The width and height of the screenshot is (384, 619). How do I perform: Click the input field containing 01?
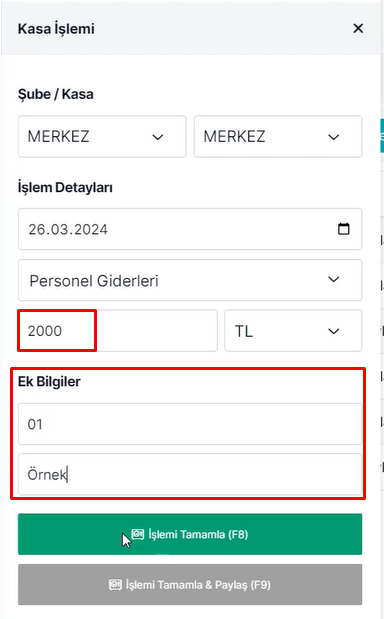[190, 424]
